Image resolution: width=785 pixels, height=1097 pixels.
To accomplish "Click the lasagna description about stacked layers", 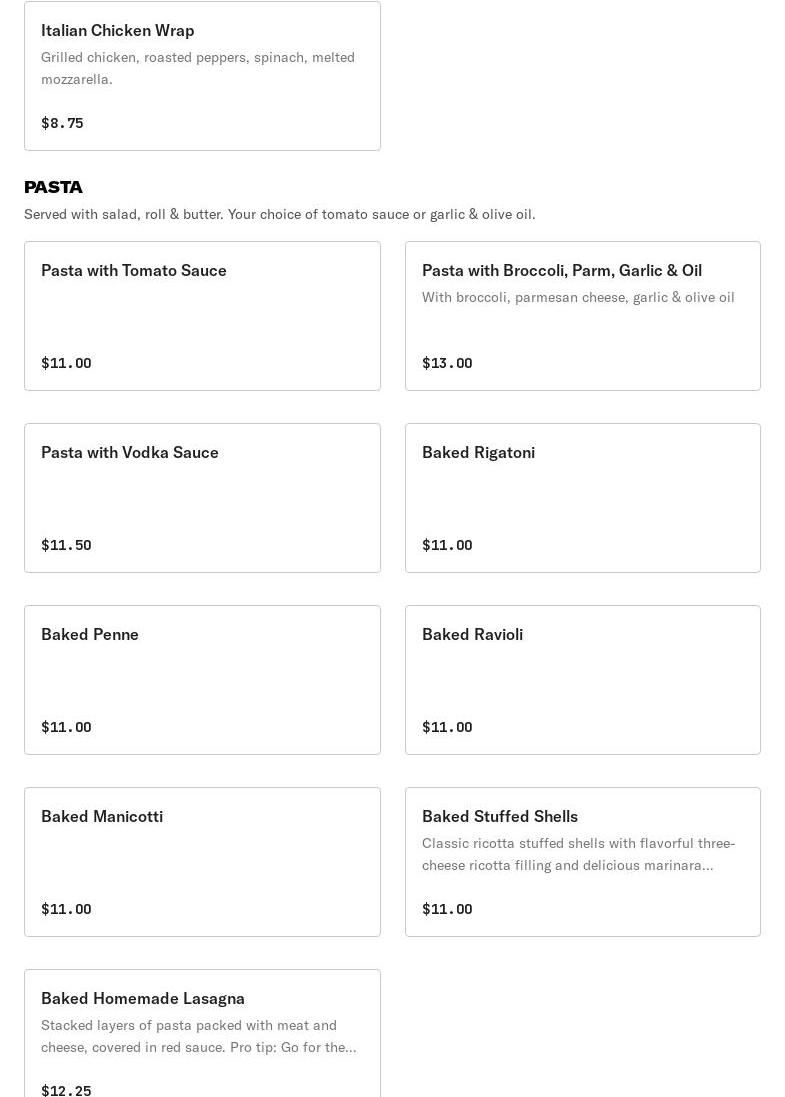I will 199,1036.
